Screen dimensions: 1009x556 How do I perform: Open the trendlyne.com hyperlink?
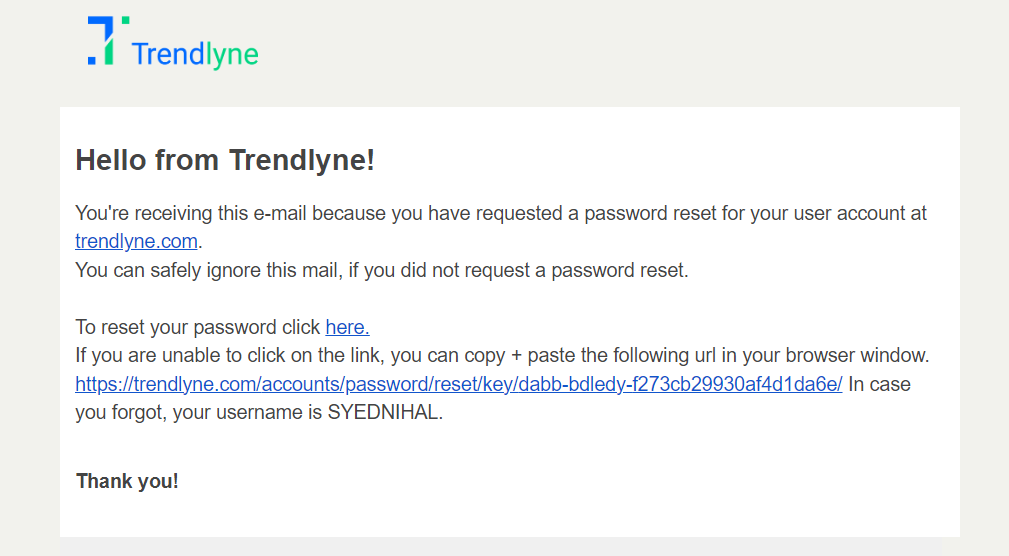(136, 241)
